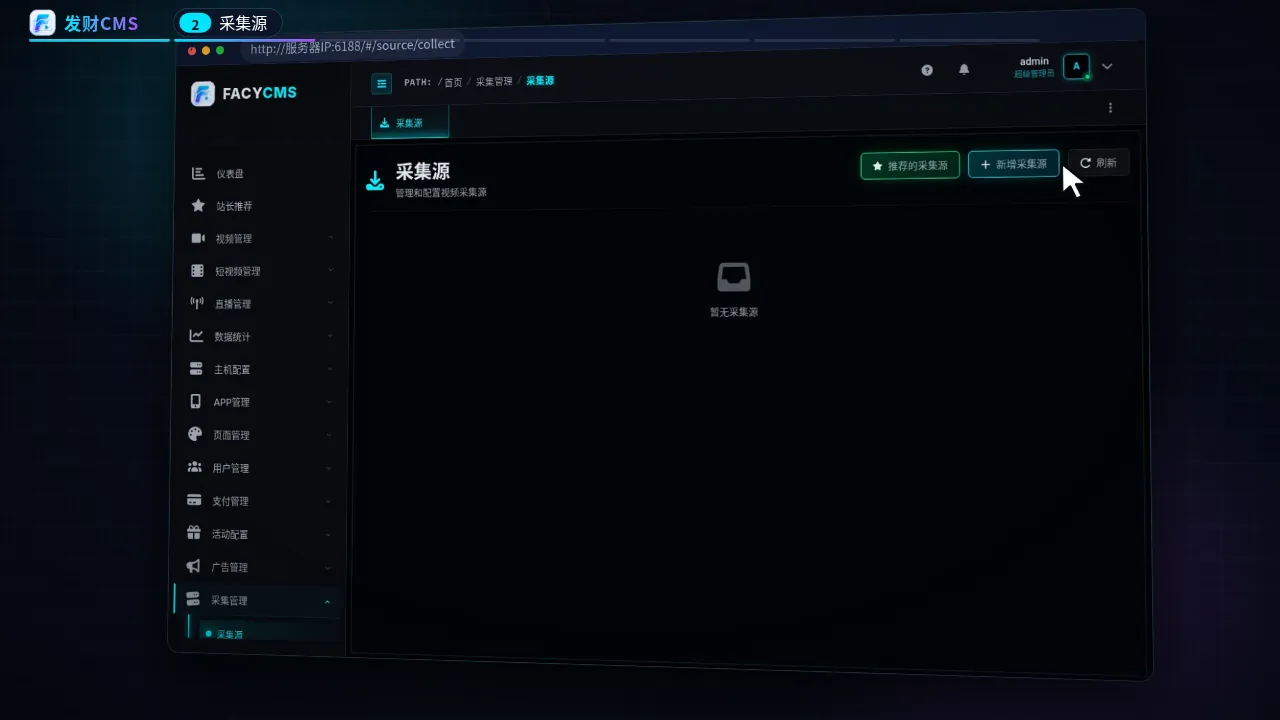Click the 刷新 refresh button
The height and width of the screenshot is (720, 1280).
click(1098, 162)
